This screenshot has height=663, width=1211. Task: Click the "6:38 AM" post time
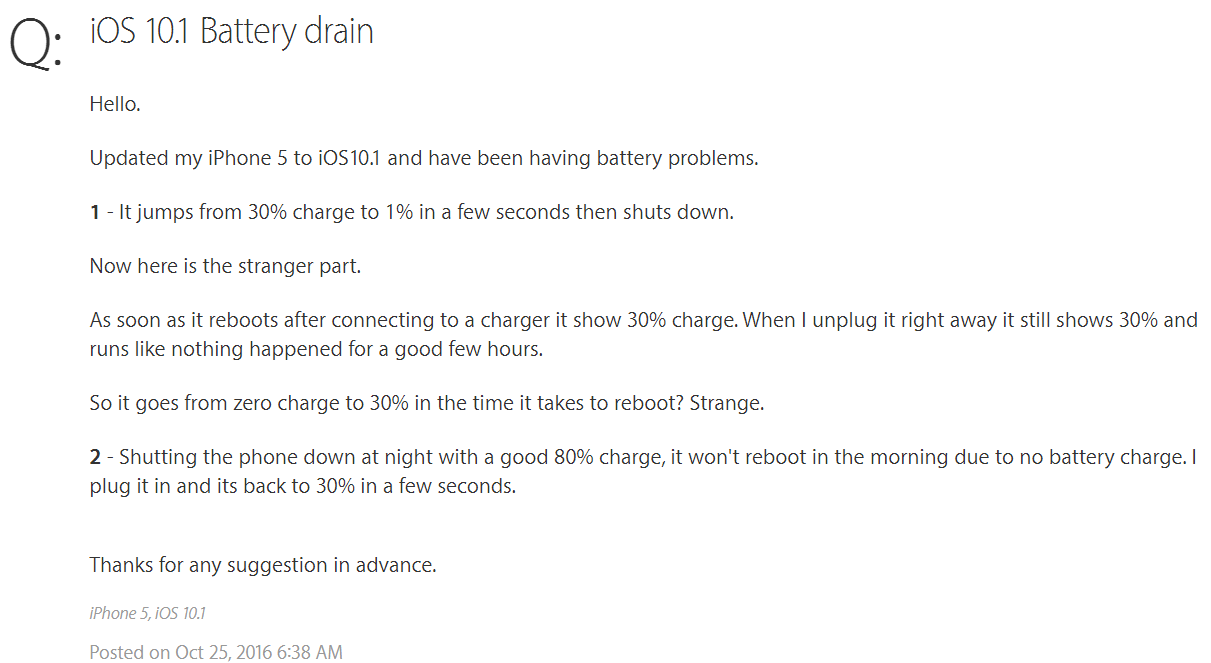click(315, 652)
